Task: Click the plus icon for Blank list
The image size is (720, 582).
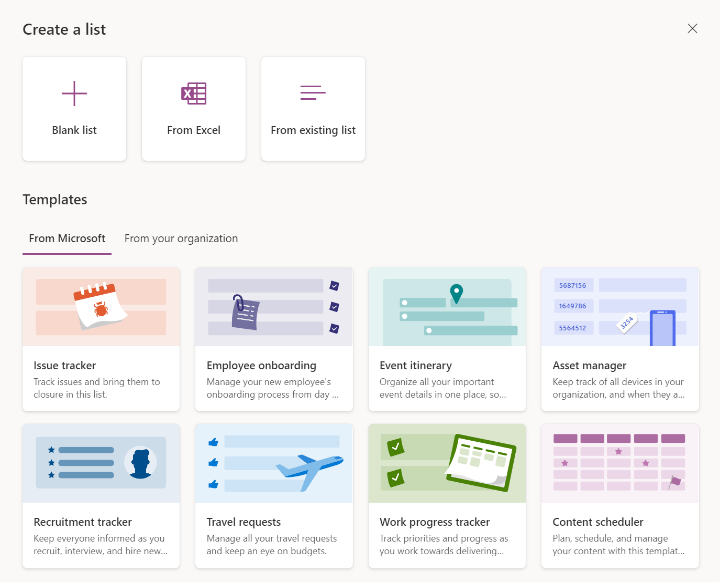Action: pyautogui.click(x=74, y=93)
